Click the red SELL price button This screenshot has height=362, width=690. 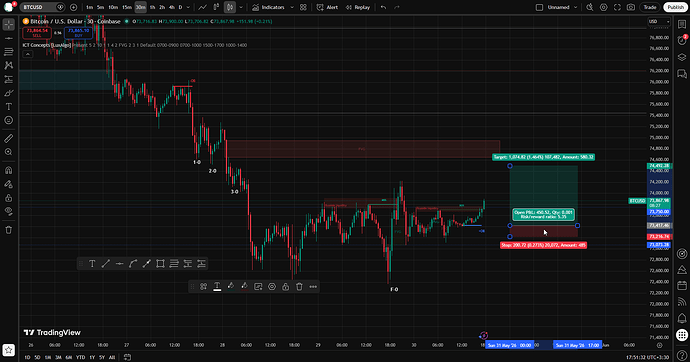[x=37, y=33]
